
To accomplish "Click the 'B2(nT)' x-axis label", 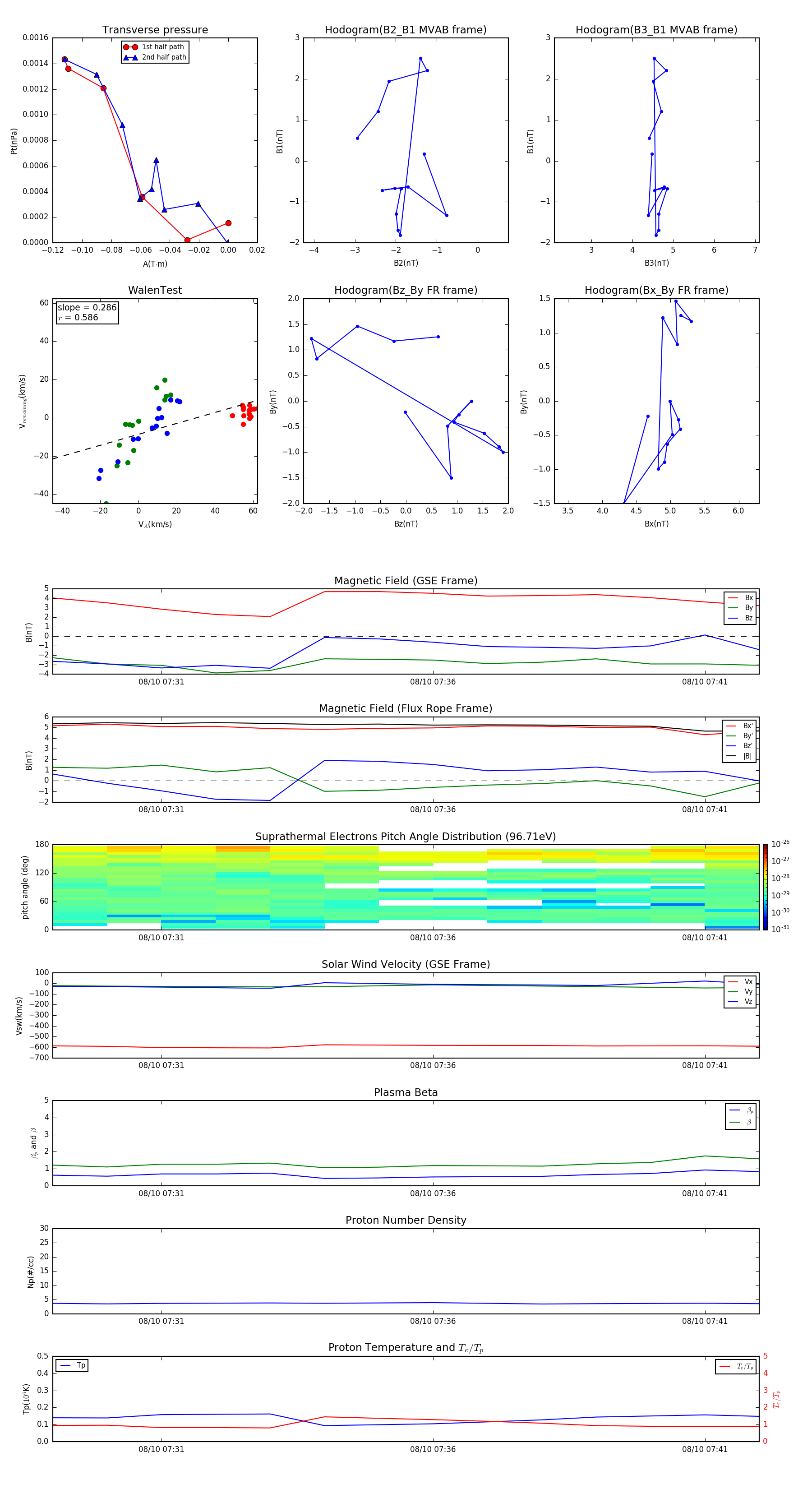I will (x=406, y=263).
